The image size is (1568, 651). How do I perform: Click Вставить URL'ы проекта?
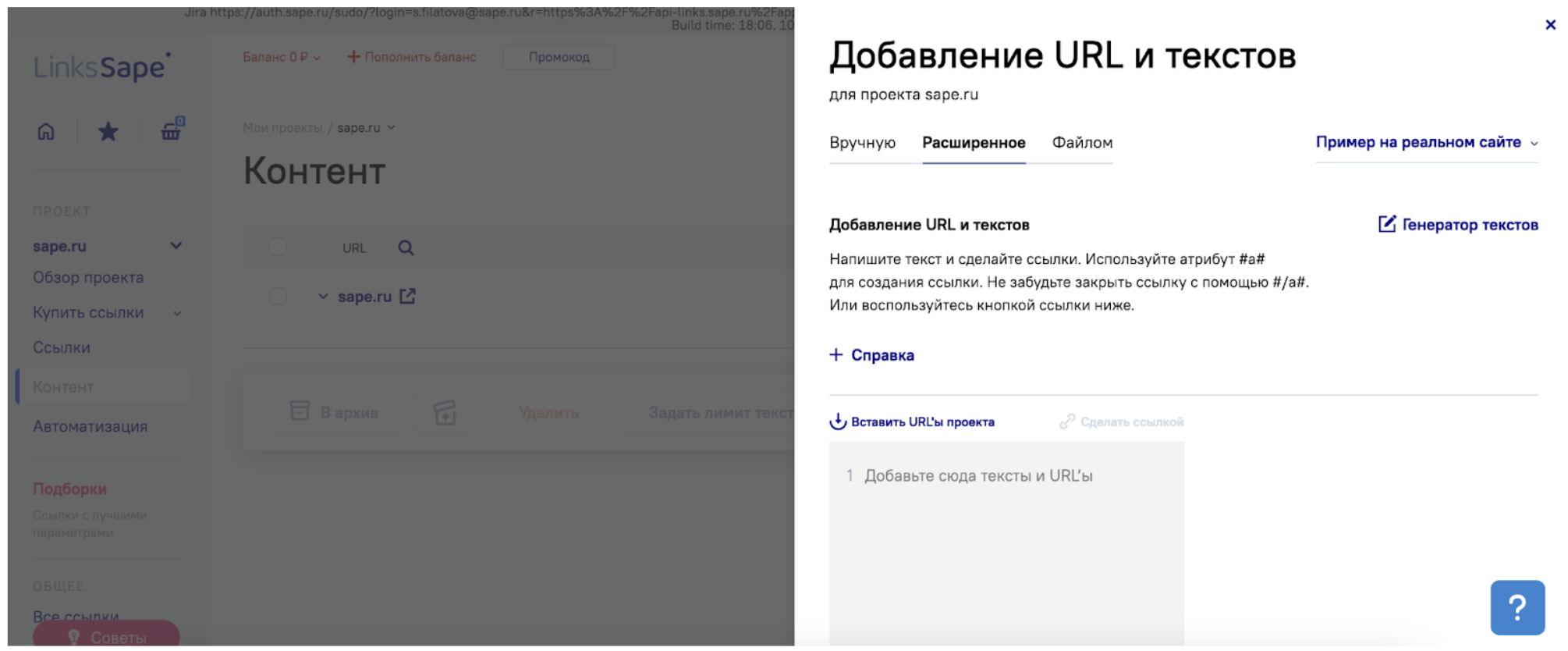(912, 422)
